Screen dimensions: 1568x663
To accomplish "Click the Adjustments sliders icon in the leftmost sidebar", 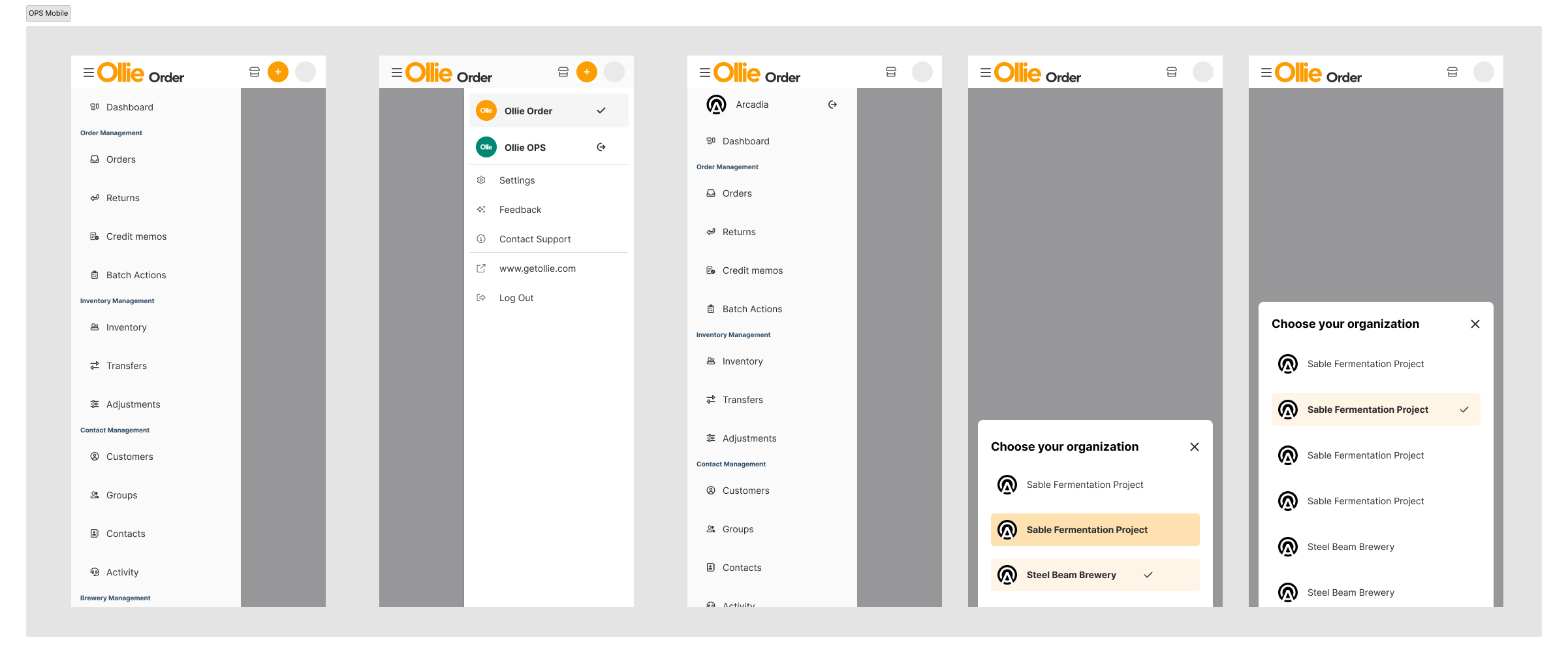I will point(95,404).
